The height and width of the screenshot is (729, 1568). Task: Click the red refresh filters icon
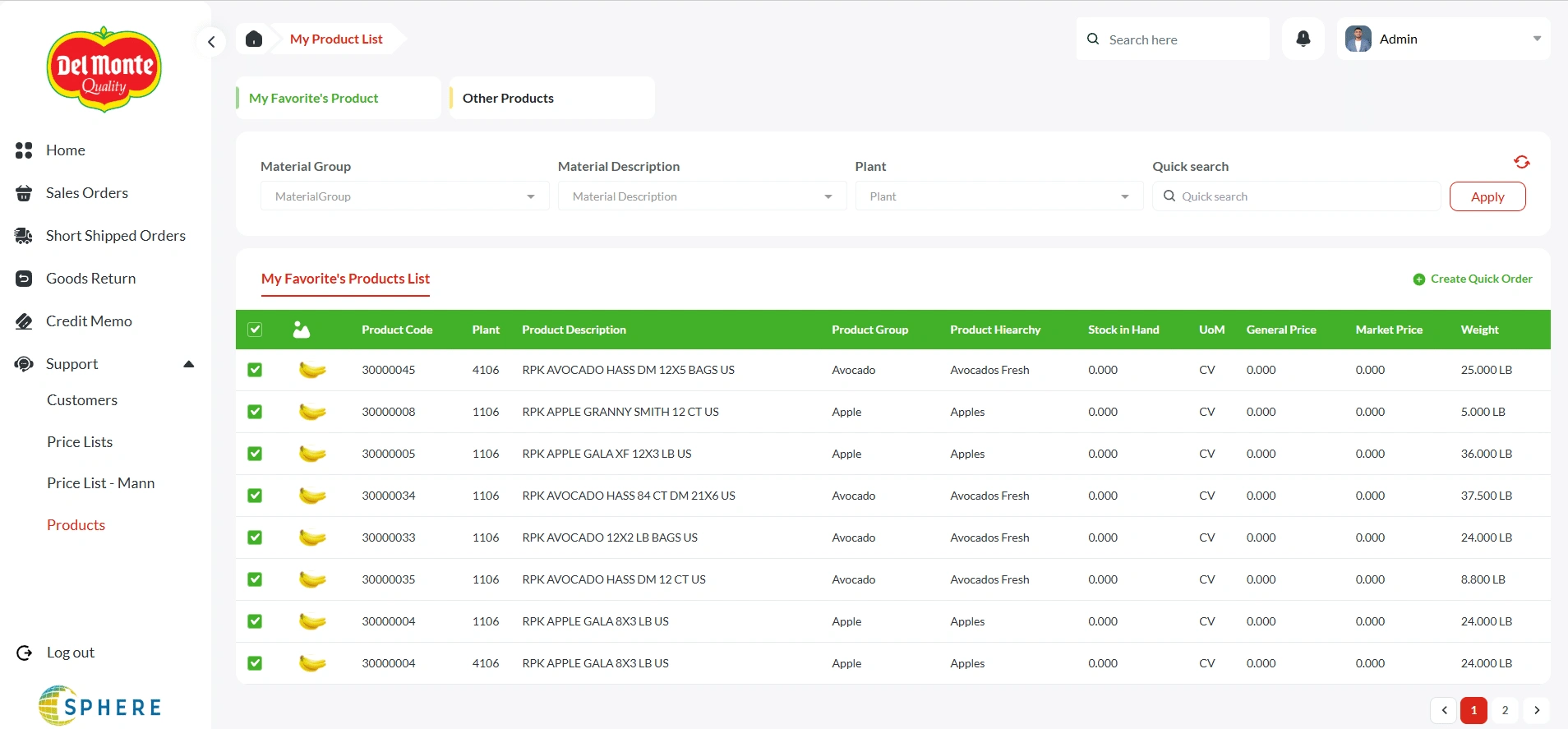(x=1521, y=162)
